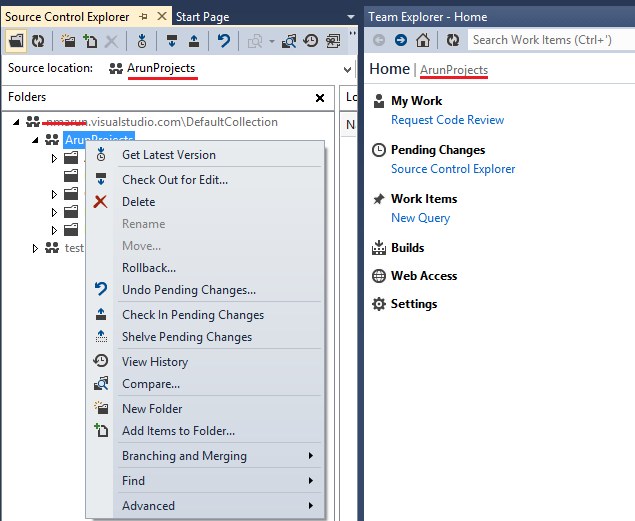
Task: Click Team Explorer Refresh icon
Action: click(453, 40)
